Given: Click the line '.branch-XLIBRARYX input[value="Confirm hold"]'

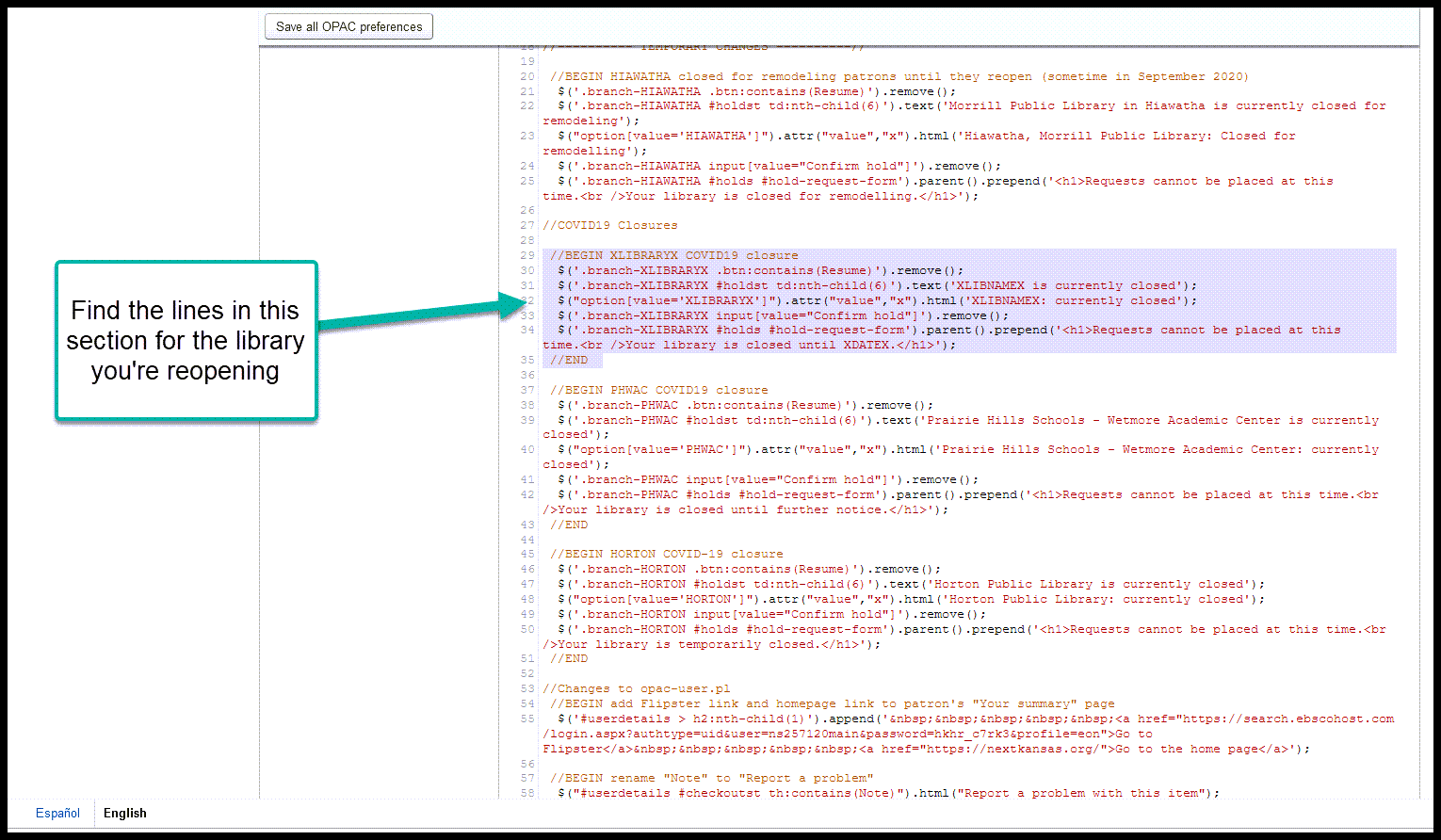Looking at the screenshot, I should coord(783,315).
